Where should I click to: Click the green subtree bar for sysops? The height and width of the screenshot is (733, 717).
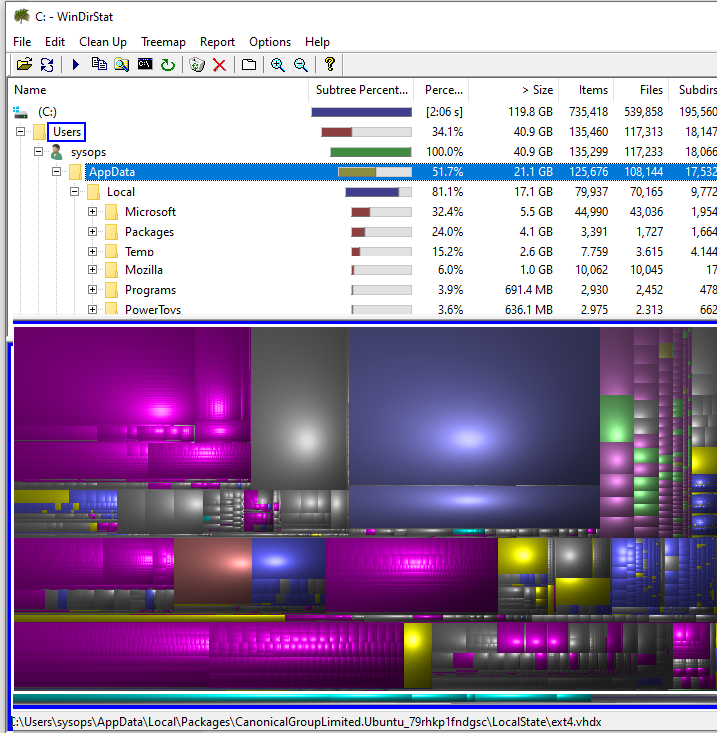(x=371, y=152)
